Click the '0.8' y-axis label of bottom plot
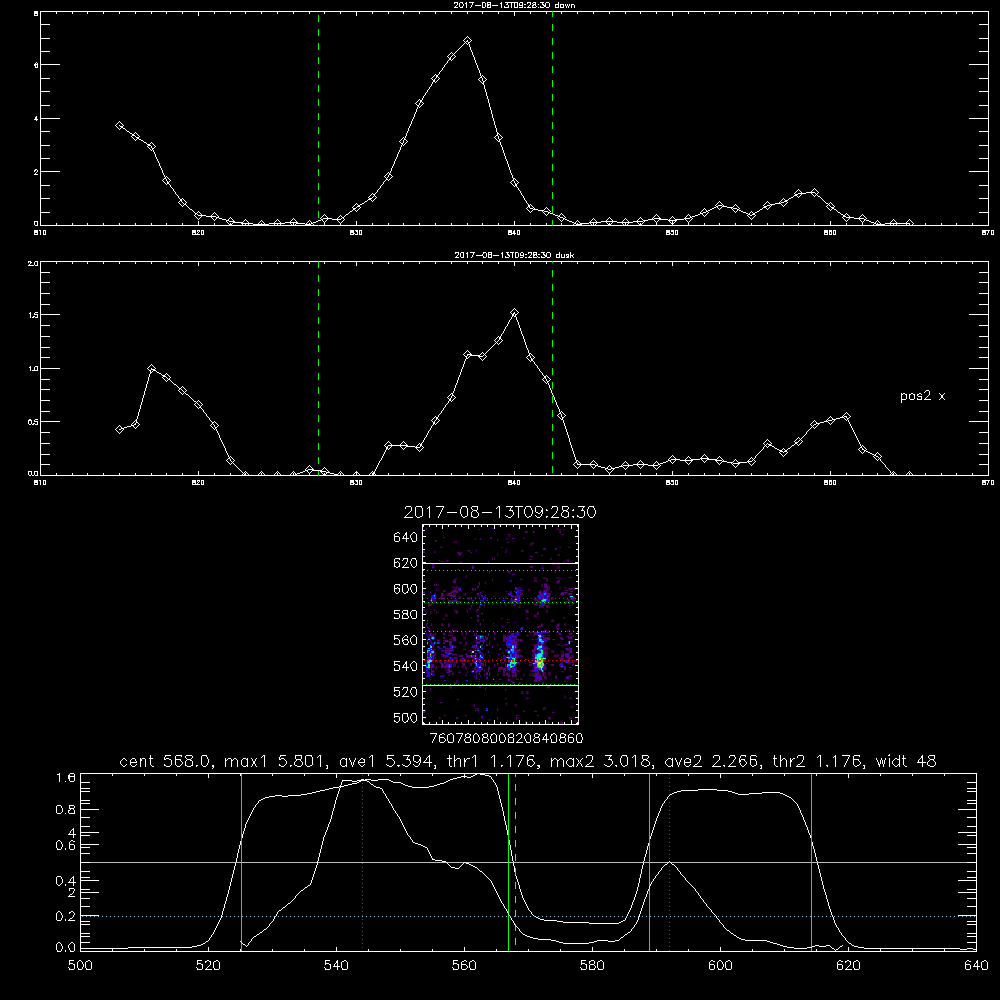Screen dimensions: 1000x1000 point(66,809)
